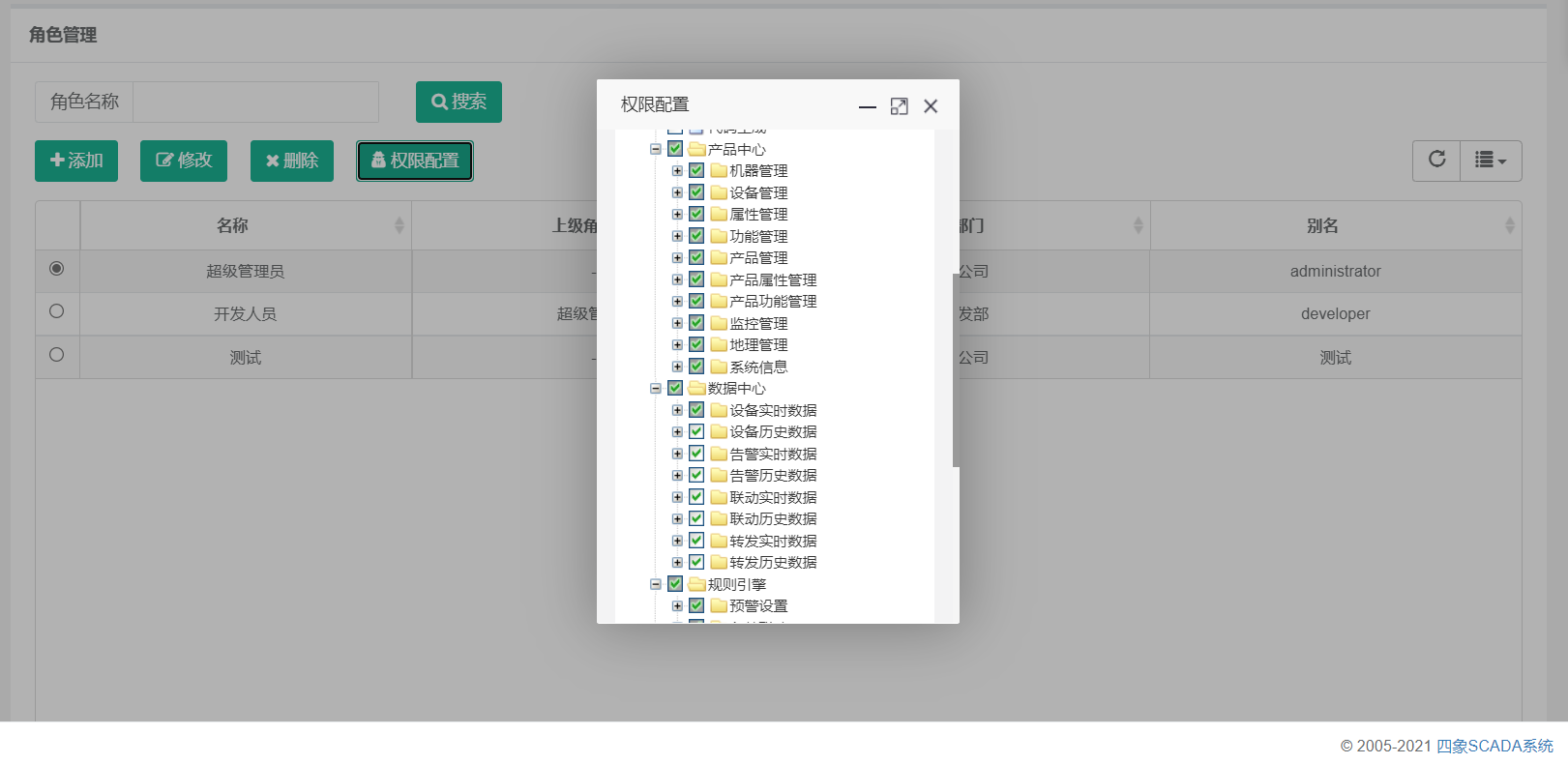The image size is (1568, 764).
Task: Open the column list view dropdown
Action: (x=1491, y=161)
